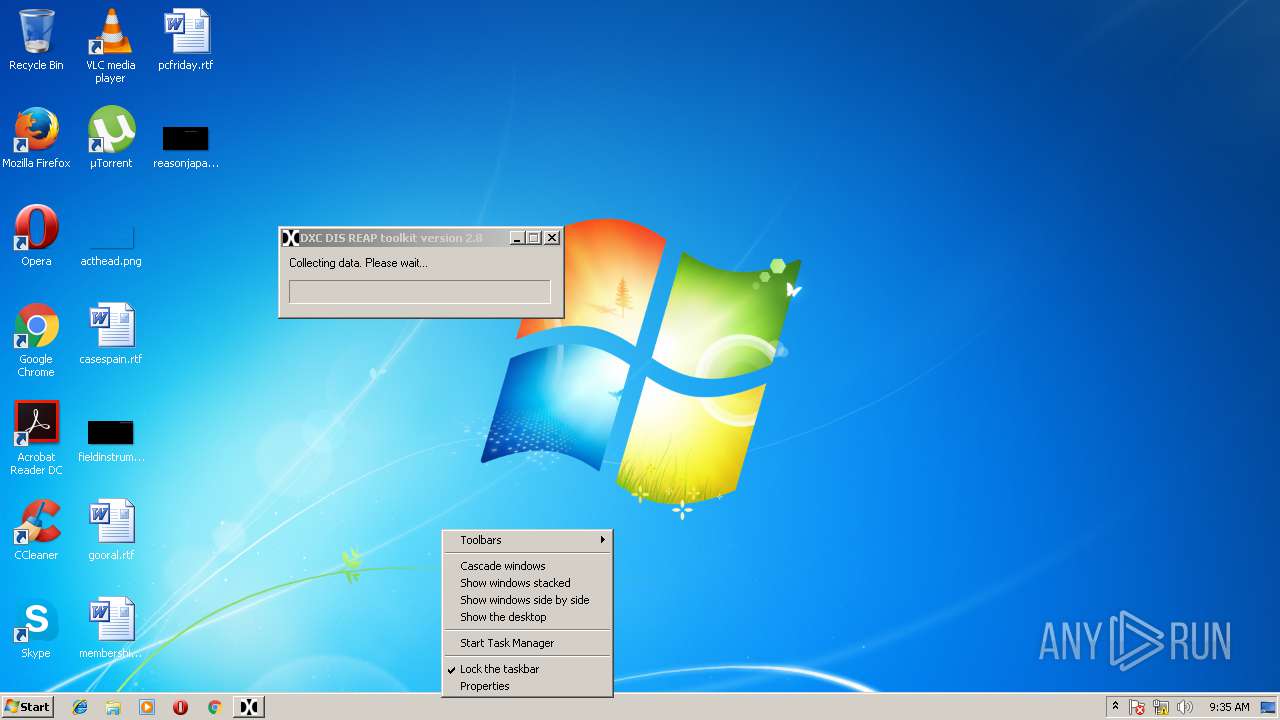Image resolution: width=1280 pixels, height=720 pixels.
Task: Close the DXC DIS REAP toolkit window
Action: pos(552,238)
